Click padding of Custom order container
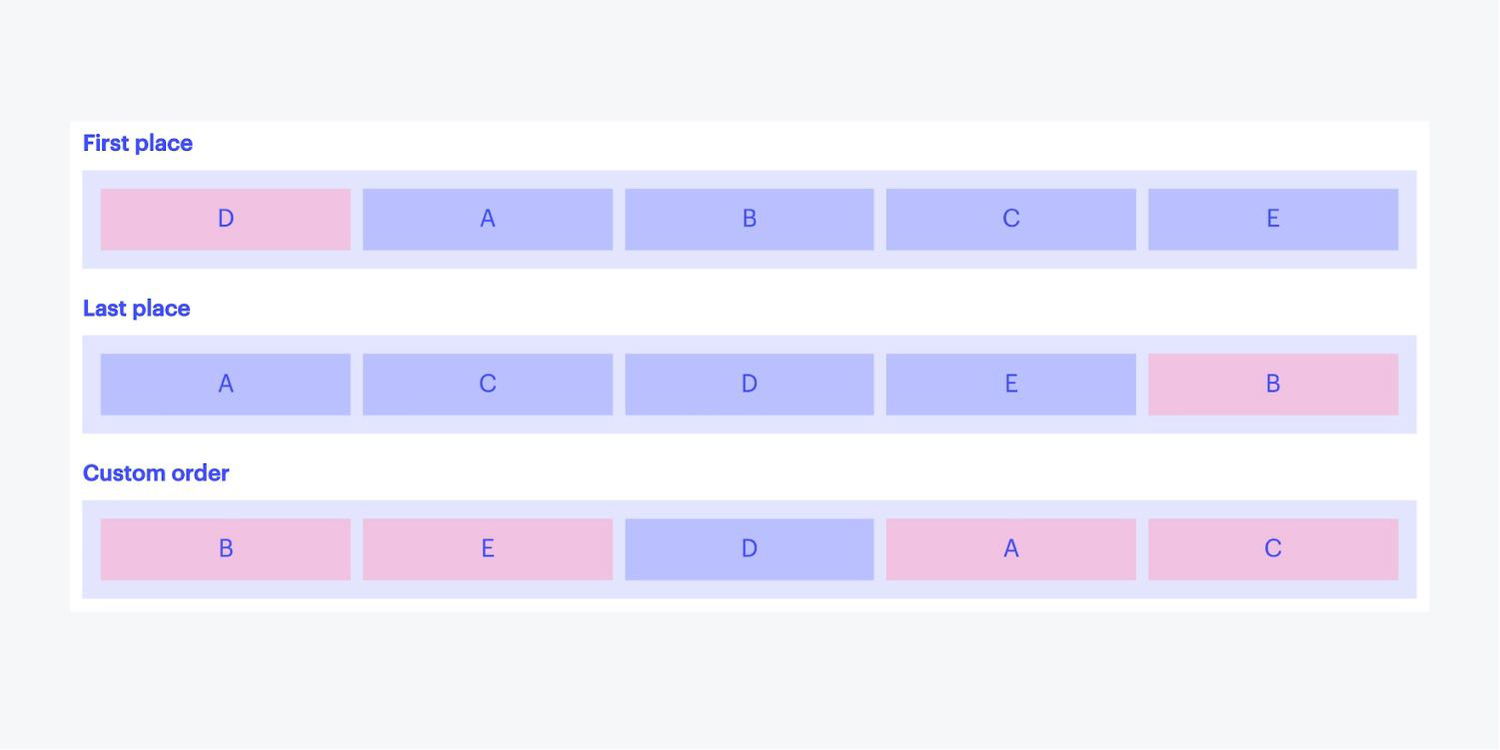 tap(749, 509)
